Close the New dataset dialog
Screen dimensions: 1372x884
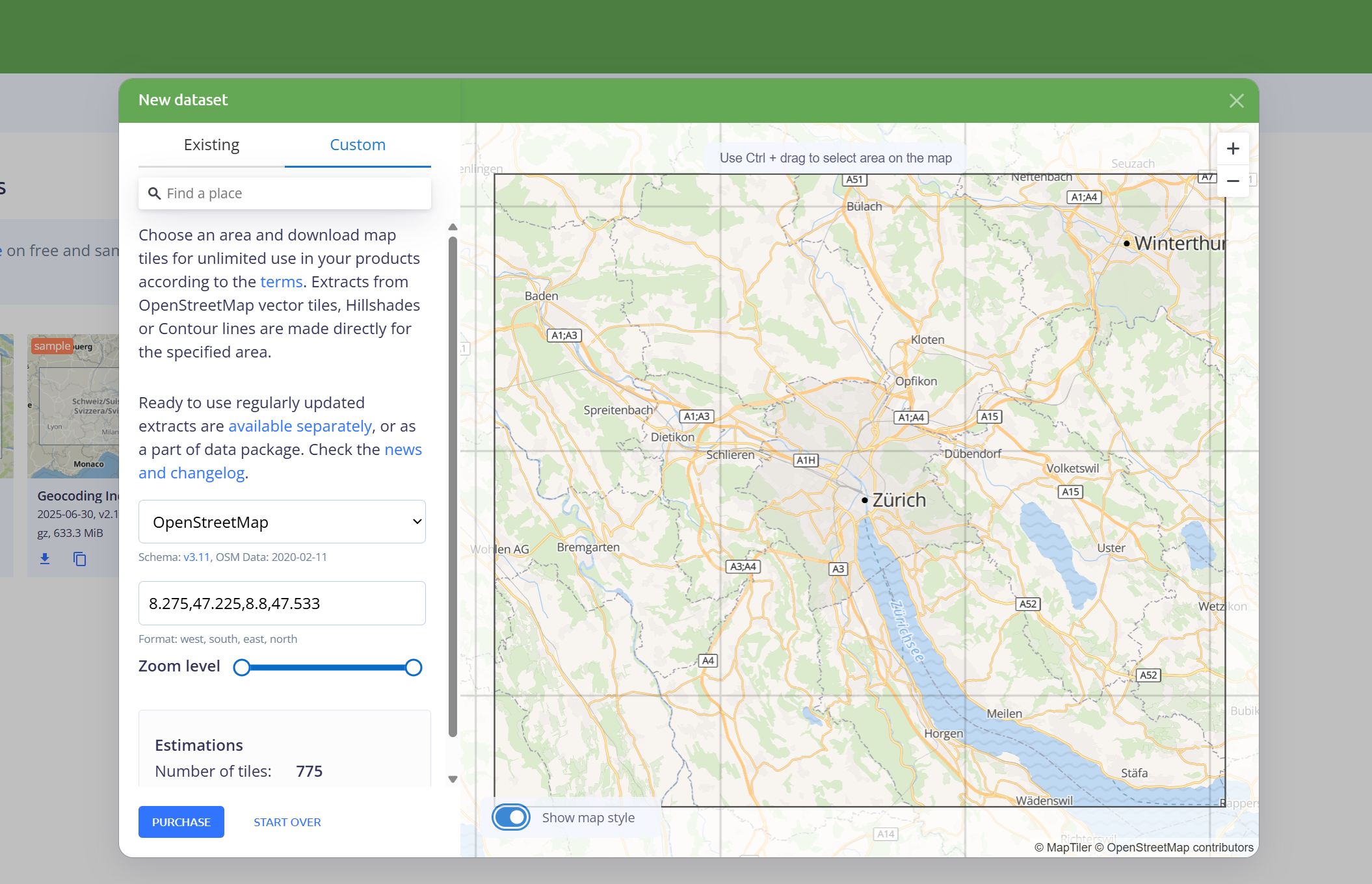[1236, 101]
